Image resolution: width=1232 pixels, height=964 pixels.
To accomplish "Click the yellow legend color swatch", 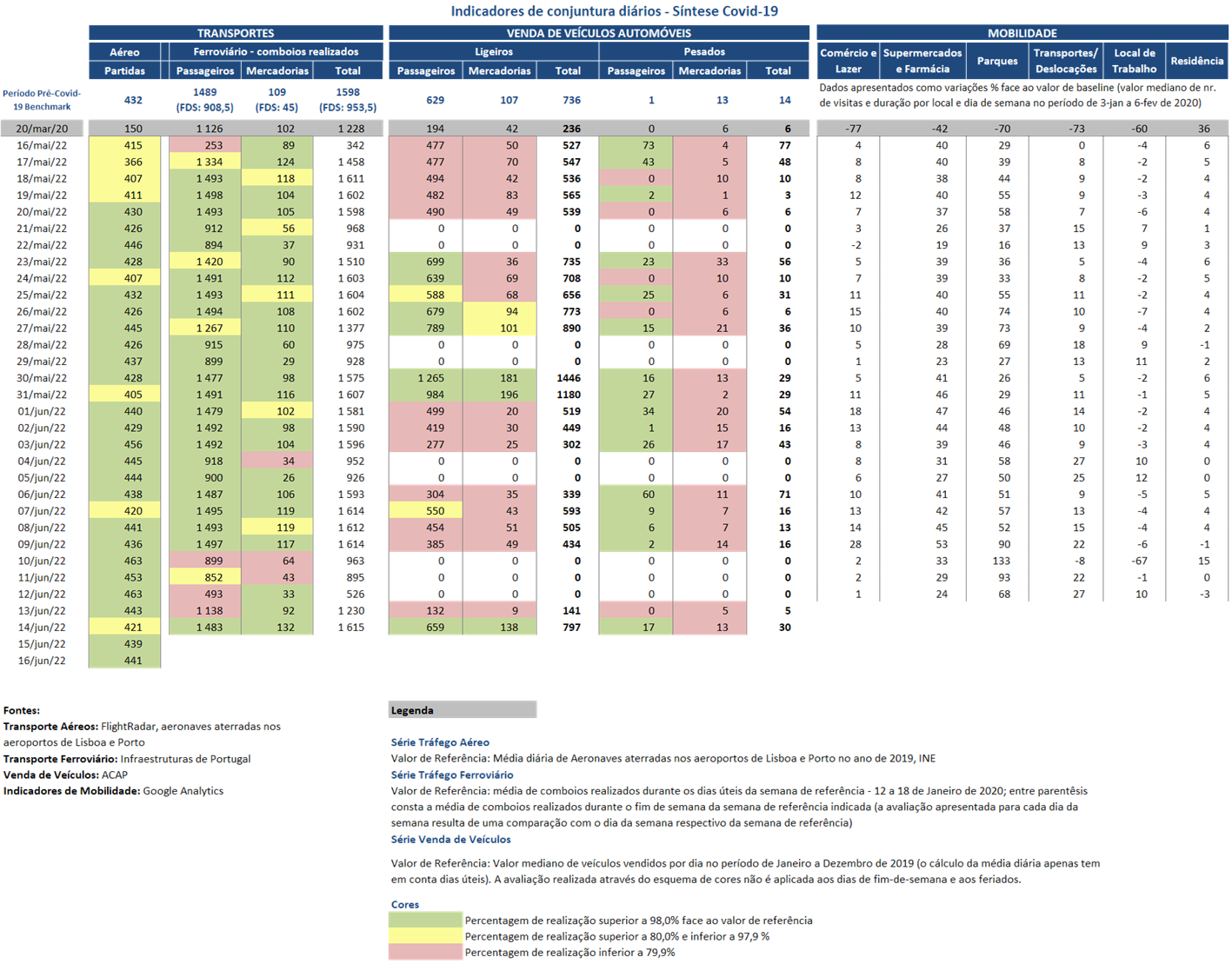I will pos(425,936).
